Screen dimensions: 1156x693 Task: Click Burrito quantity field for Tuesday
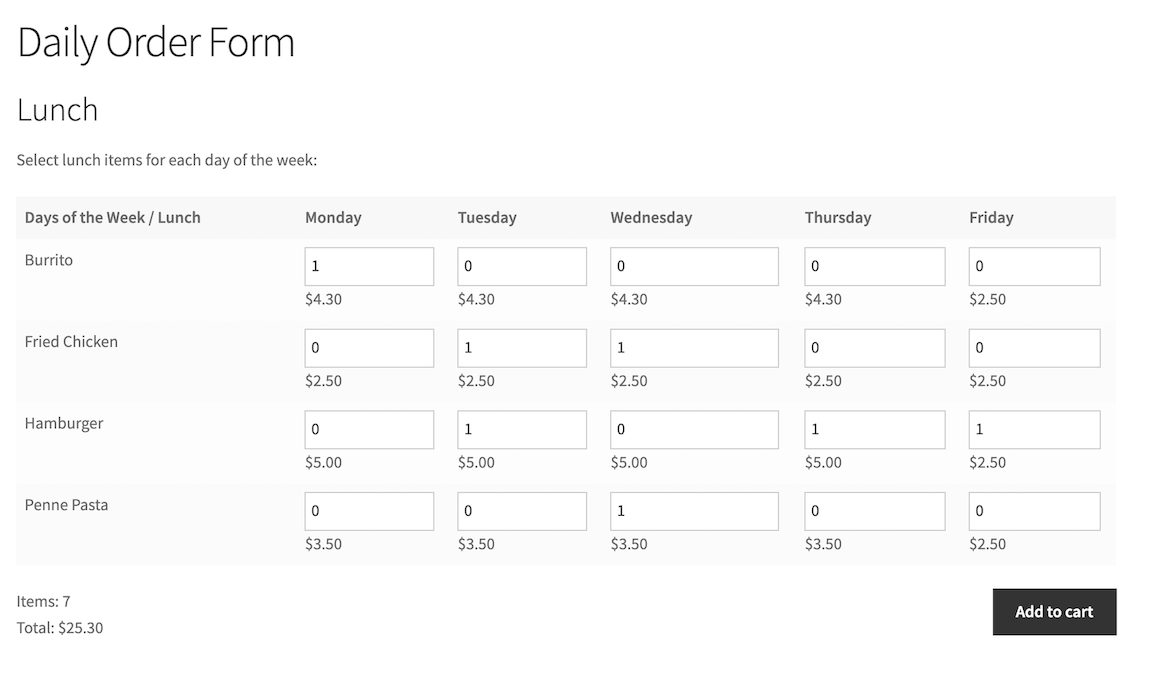pos(522,267)
